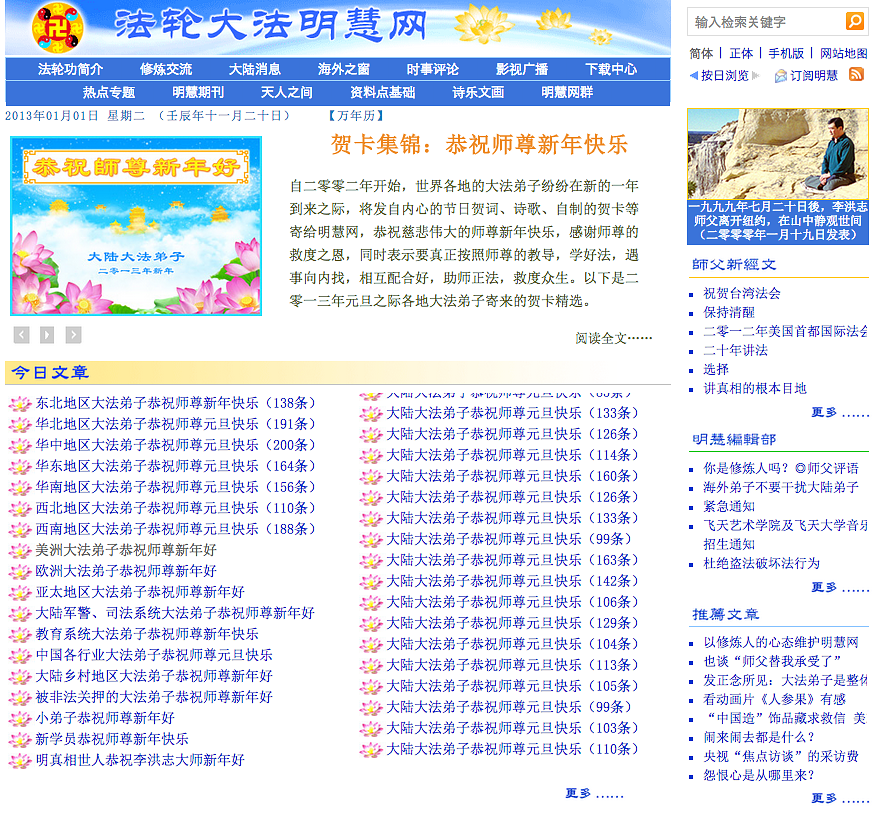The image size is (886, 815).
Task: Expand 更多 under 明慧編輯部 section
Action: tap(838, 588)
